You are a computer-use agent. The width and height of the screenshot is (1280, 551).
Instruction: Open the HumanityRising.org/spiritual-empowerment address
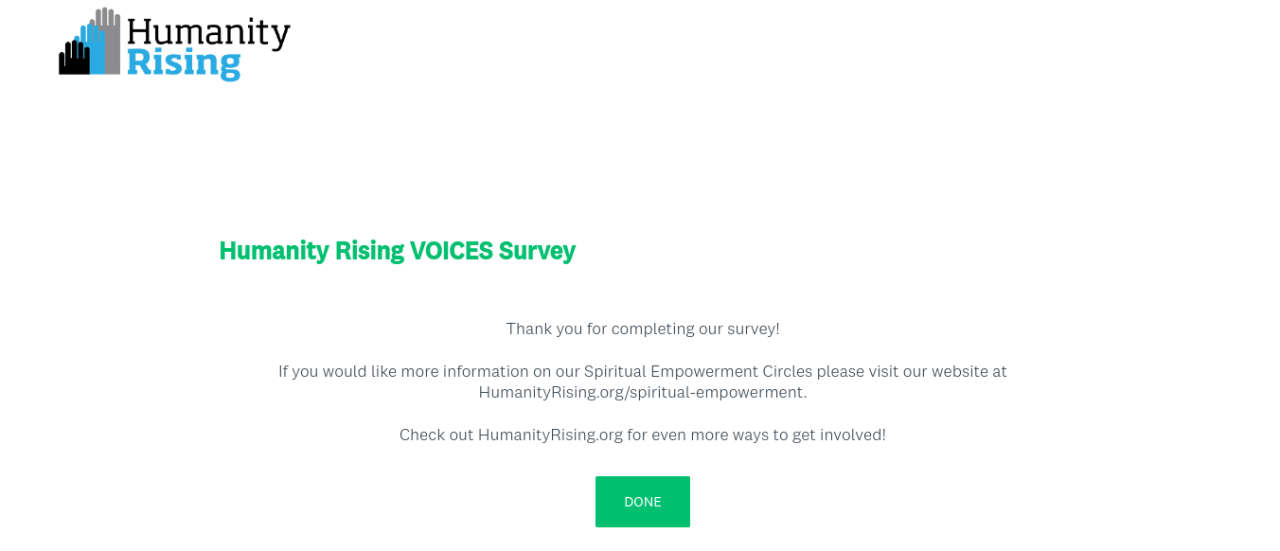pos(642,392)
